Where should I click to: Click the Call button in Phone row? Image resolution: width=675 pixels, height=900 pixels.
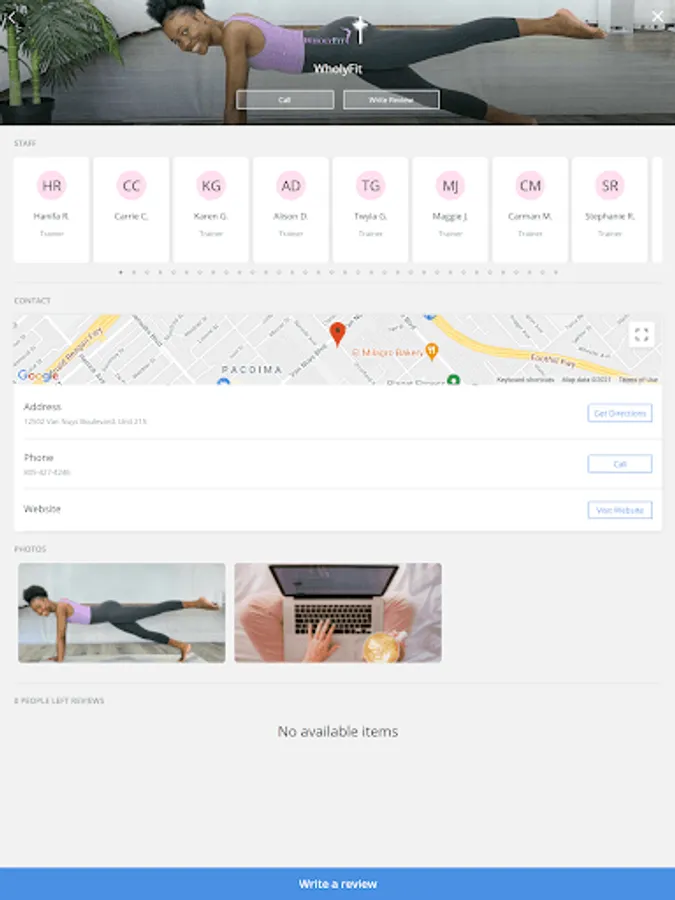[x=620, y=464]
